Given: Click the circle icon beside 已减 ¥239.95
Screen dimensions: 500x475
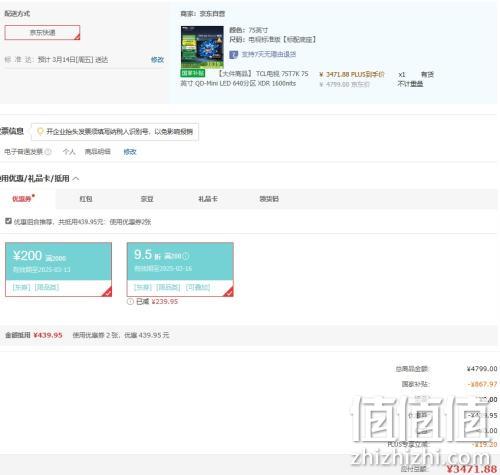Looking at the screenshot, I should (x=130, y=302).
